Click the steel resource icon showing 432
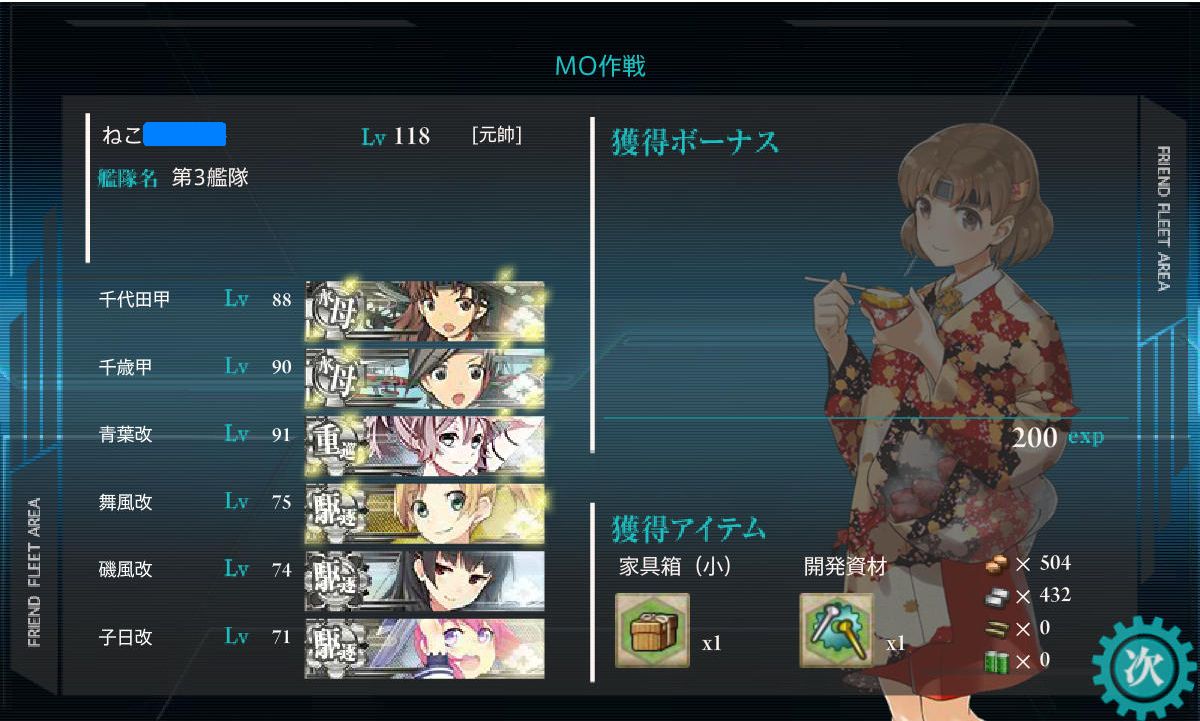Screen dimensions: 1200x721 [x=997, y=596]
